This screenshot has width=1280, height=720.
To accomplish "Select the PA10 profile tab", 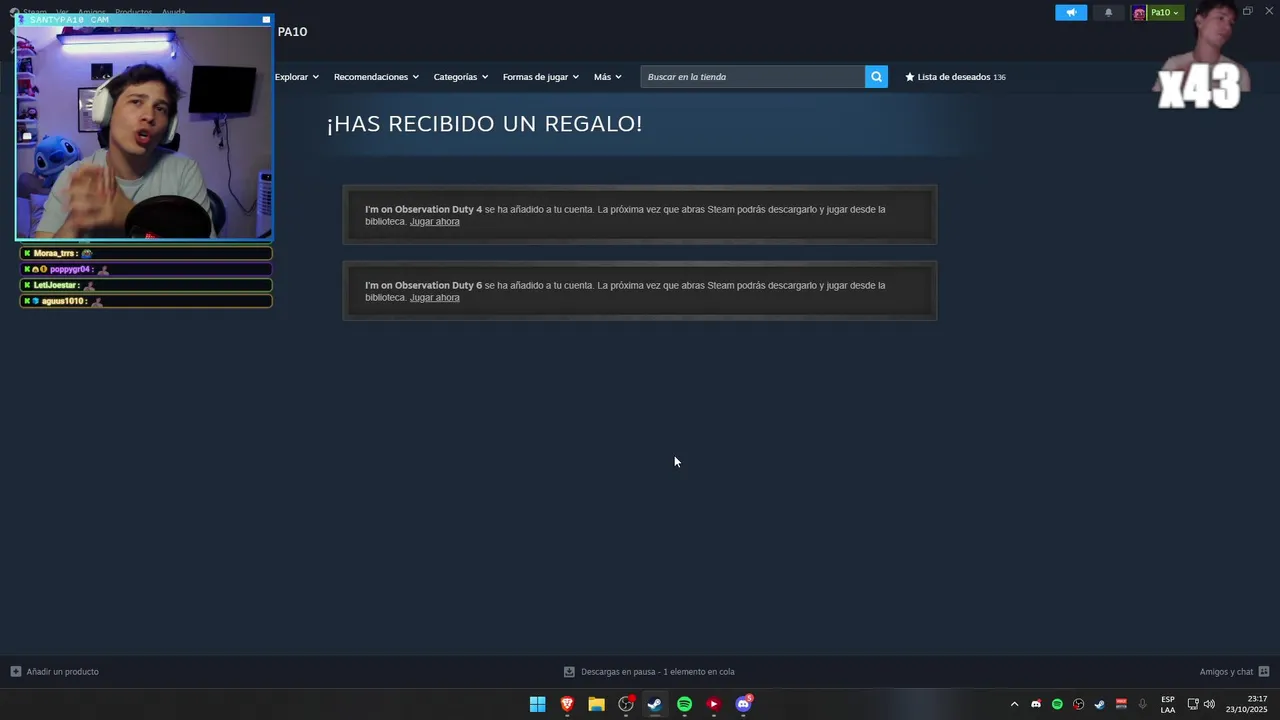I will point(292,32).
